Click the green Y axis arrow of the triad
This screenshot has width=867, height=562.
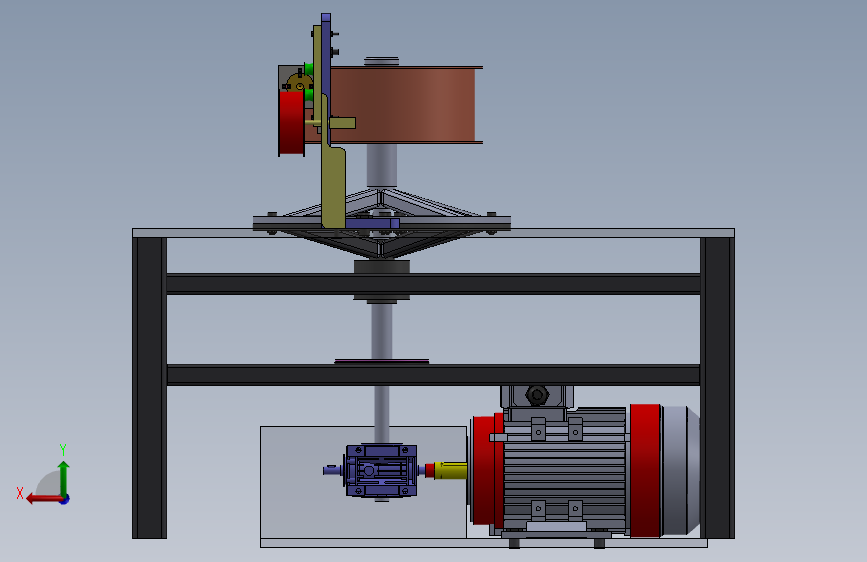64,478
